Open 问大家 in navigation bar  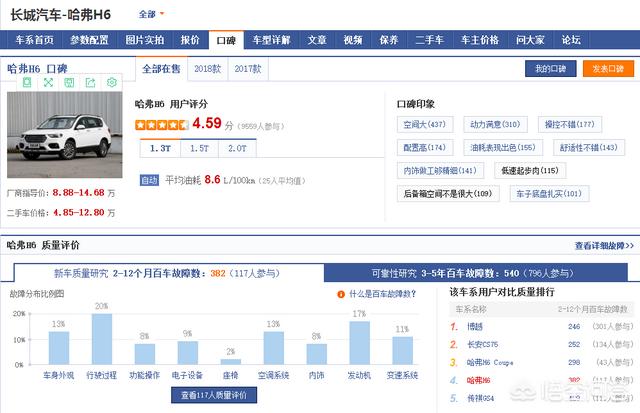(x=530, y=40)
